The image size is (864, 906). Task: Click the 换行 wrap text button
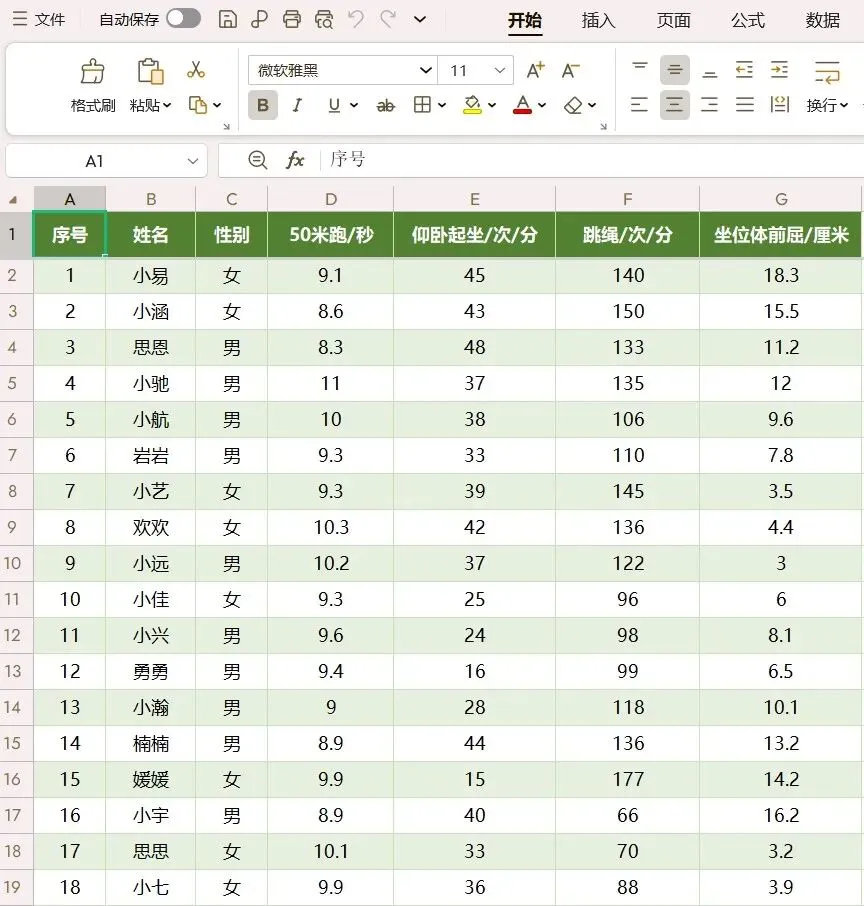click(x=827, y=86)
